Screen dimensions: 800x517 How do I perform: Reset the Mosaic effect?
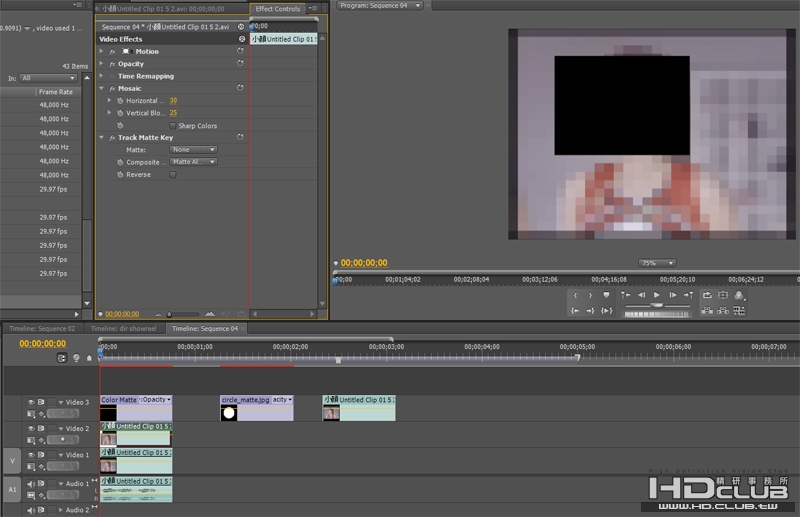pos(240,88)
